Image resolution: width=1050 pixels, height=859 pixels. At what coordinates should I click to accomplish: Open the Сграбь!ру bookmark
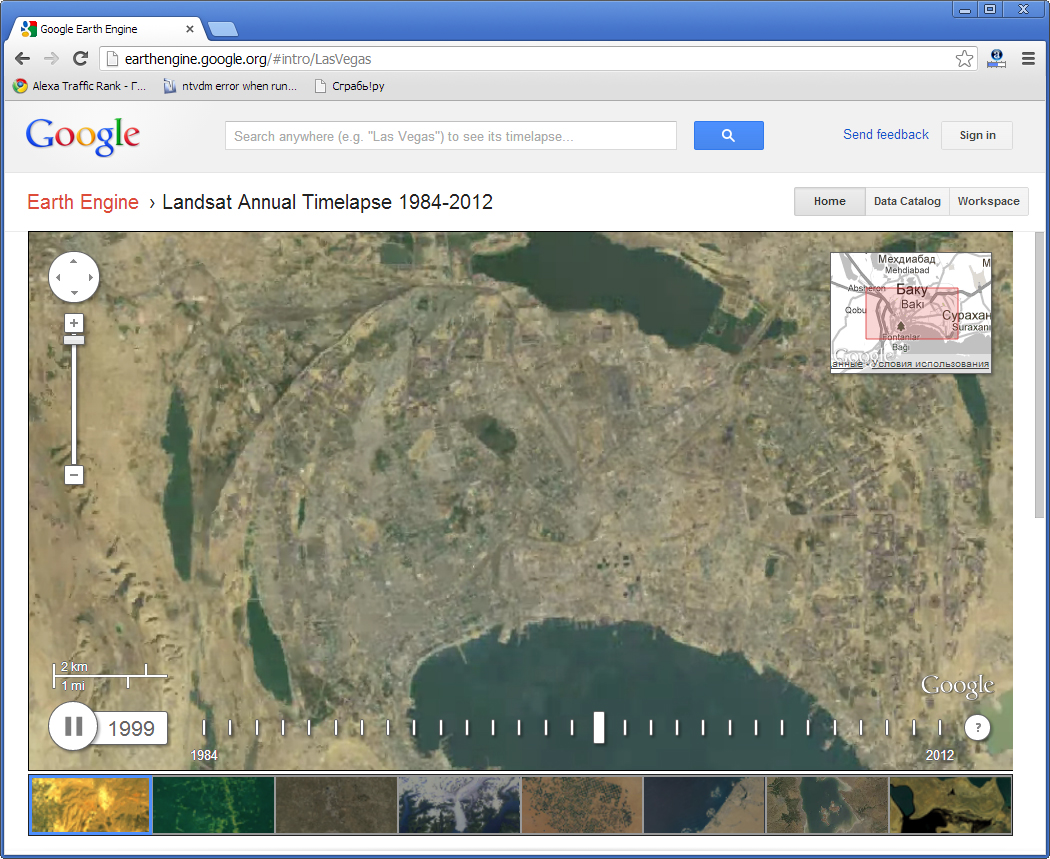tap(350, 86)
